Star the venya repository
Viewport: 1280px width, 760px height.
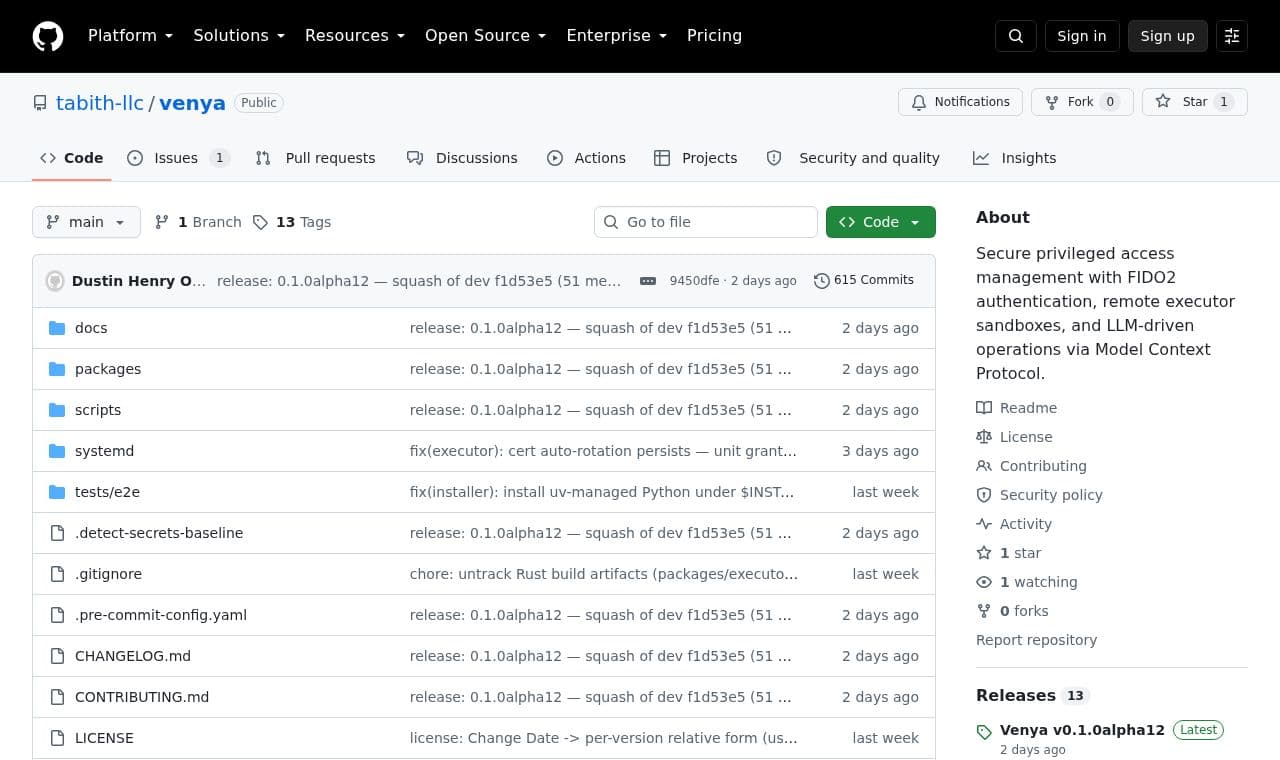click(1194, 102)
